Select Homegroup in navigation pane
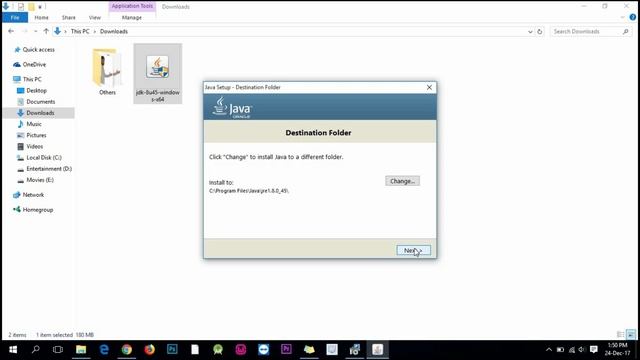 (38, 210)
